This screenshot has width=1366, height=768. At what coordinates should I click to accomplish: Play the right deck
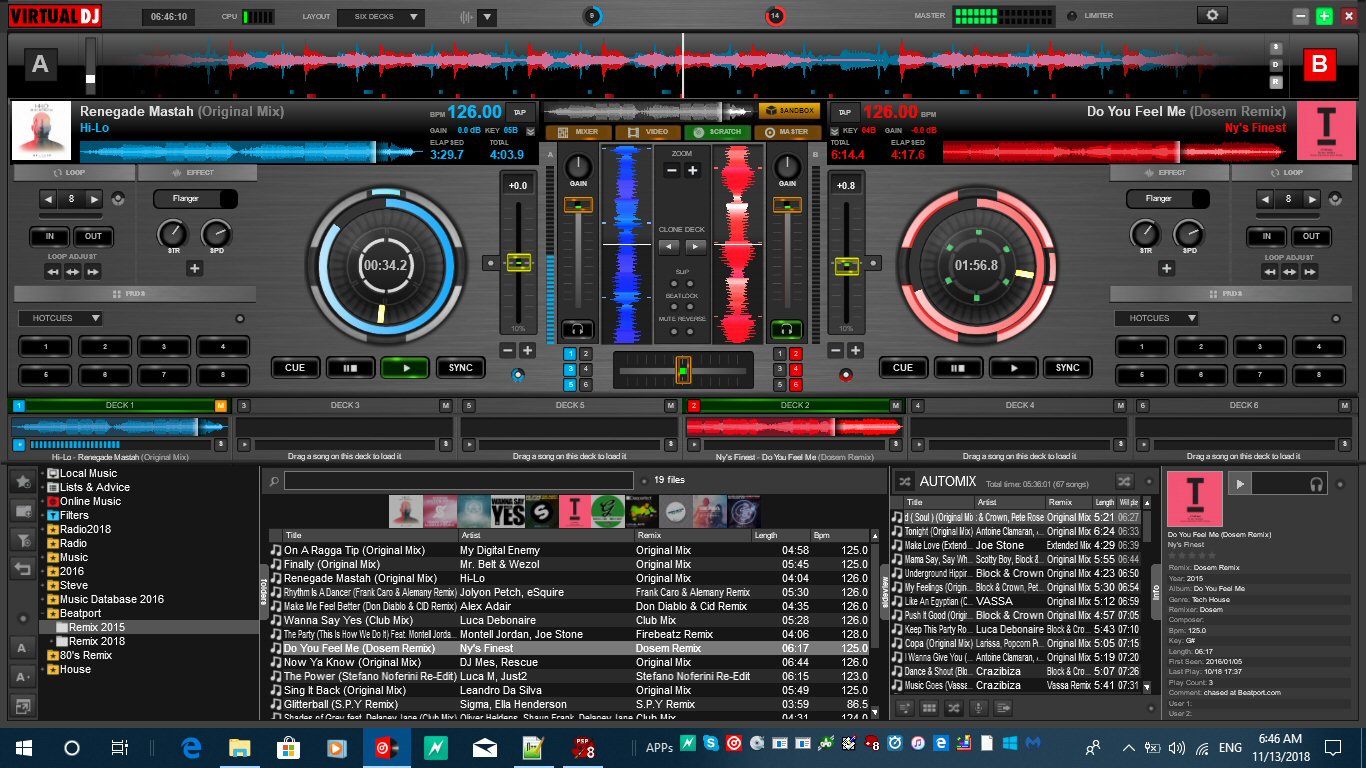click(x=1013, y=367)
